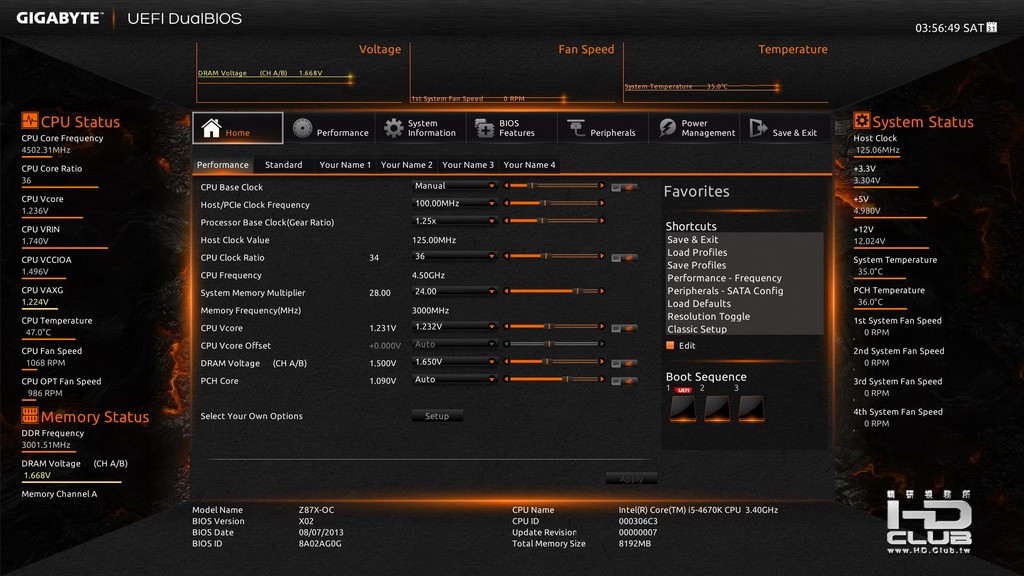This screenshot has width=1024, height=576.
Task: Switch to the Your Name 4 tab
Action: click(x=529, y=165)
